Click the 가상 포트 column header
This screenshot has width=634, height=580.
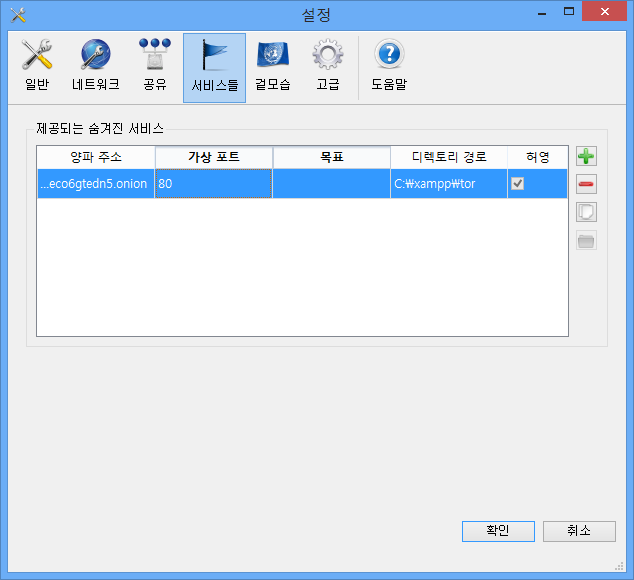pyautogui.click(x=213, y=157)
